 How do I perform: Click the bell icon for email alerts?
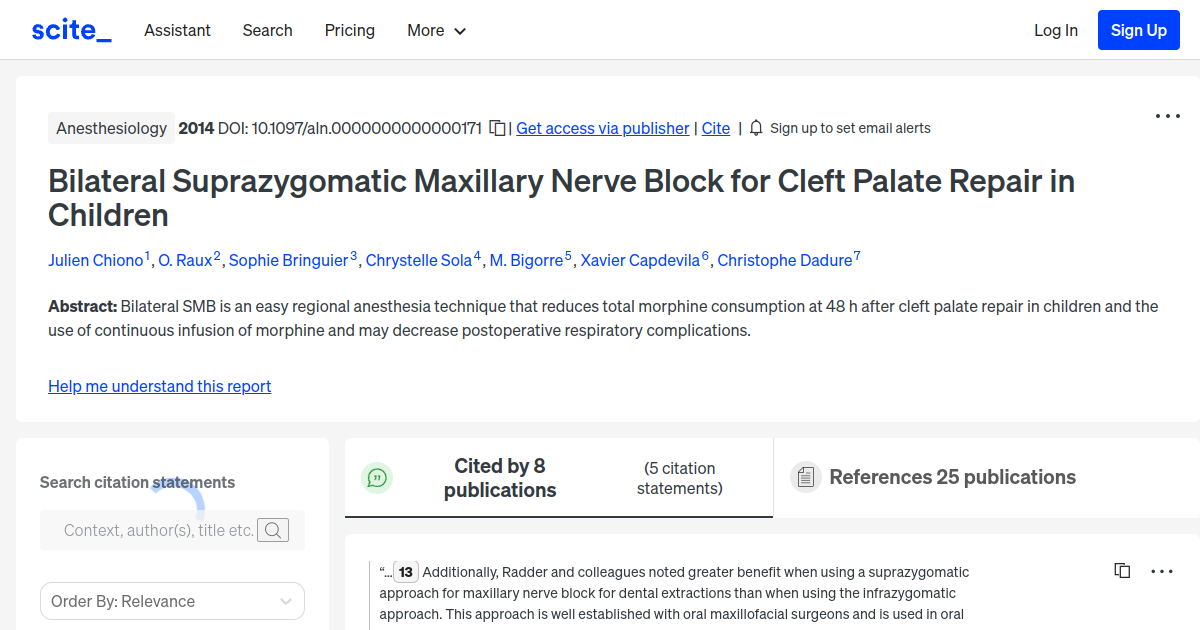(x=756, y=128)
